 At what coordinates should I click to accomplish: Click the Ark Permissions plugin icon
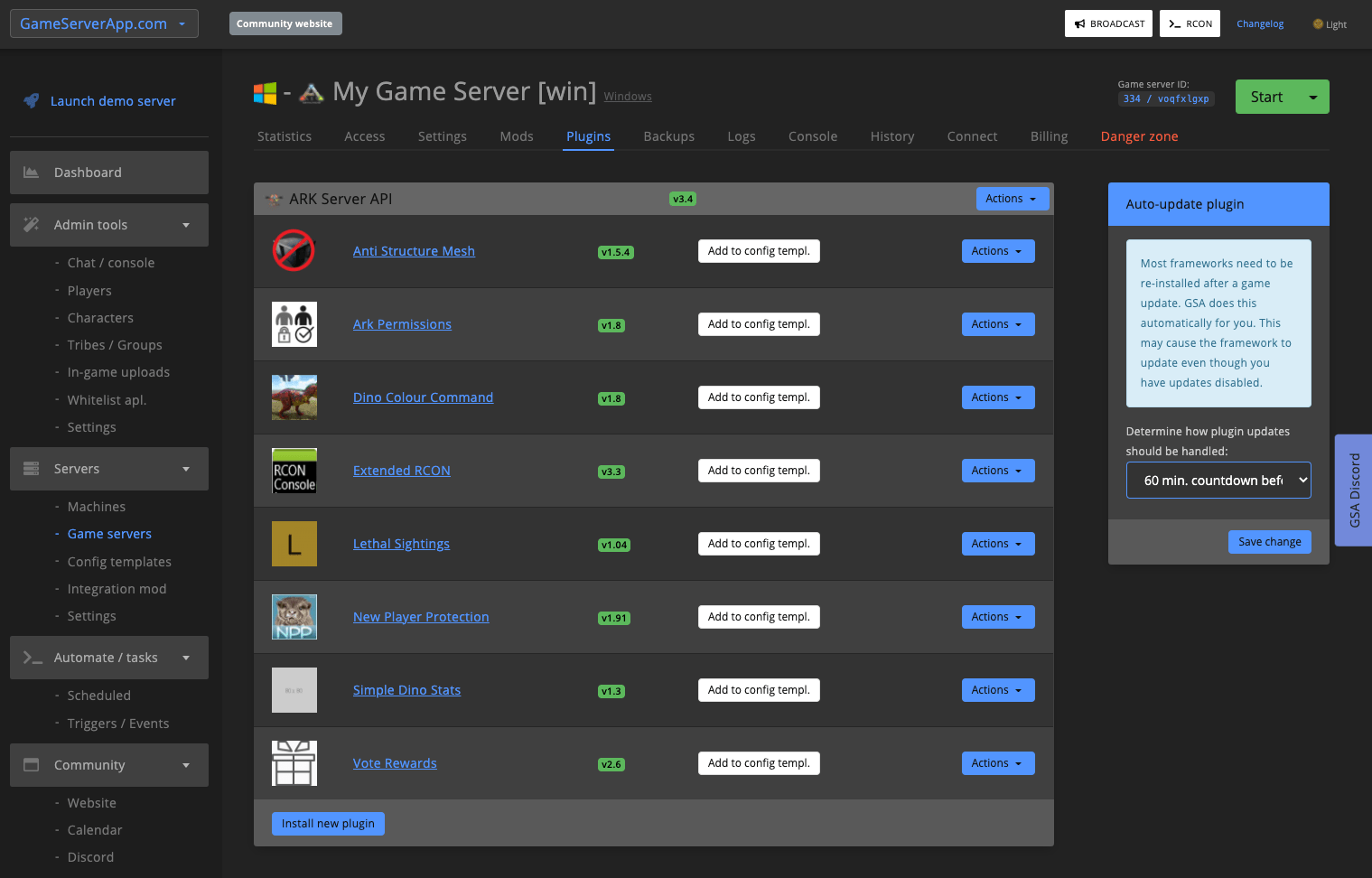(294, 324)
